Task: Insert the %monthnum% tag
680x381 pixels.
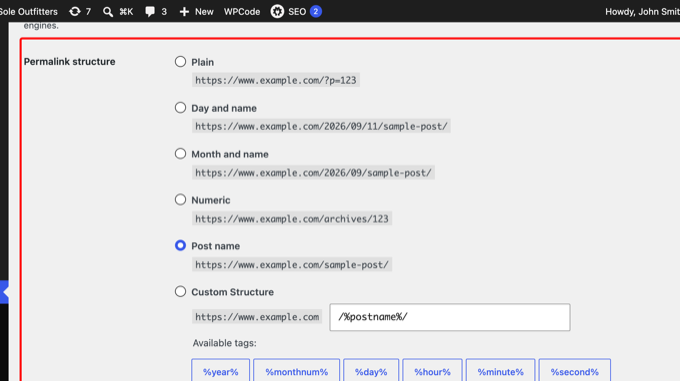Action: pos(297,371)
